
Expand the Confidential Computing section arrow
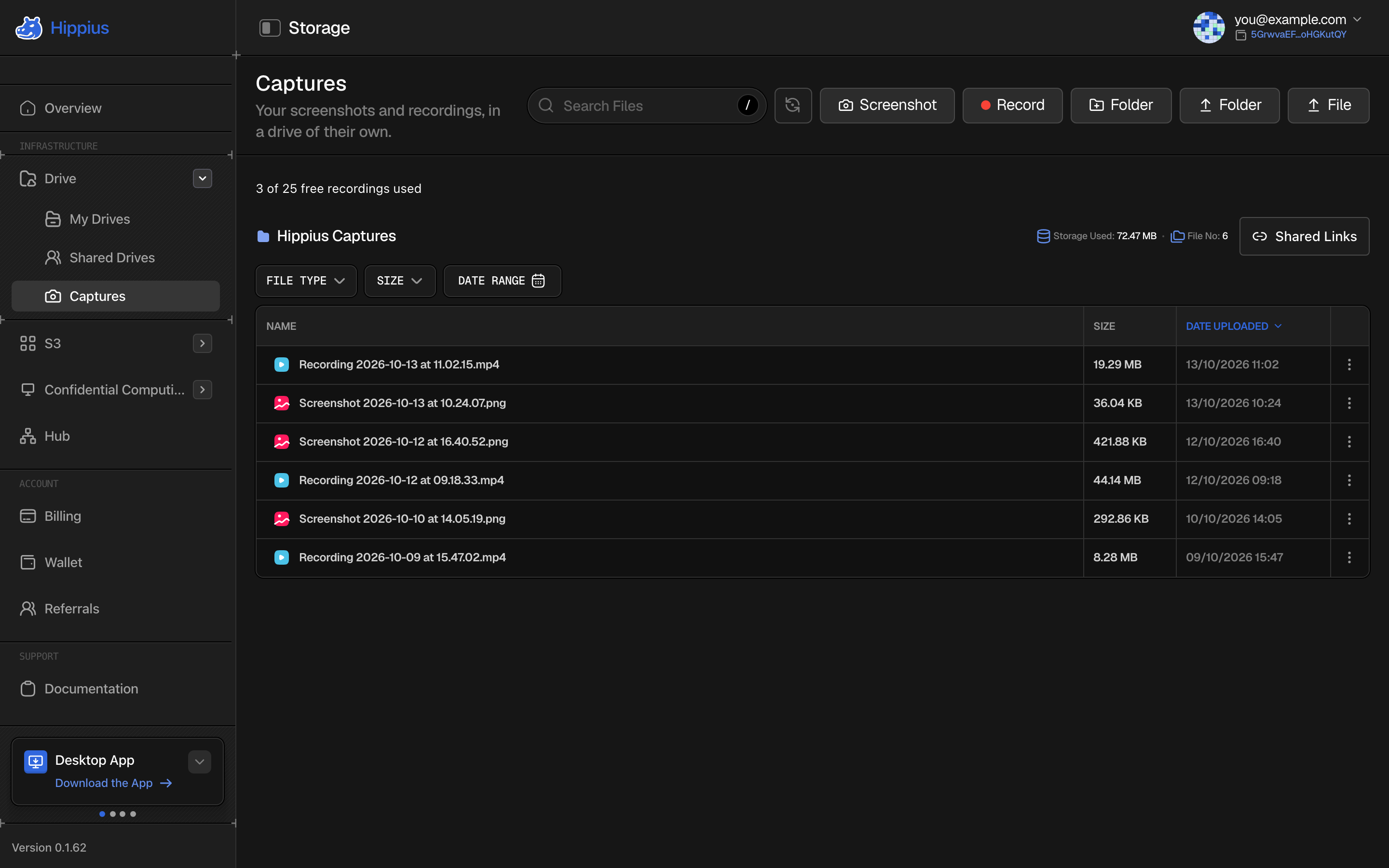click(x=202, y=390)
